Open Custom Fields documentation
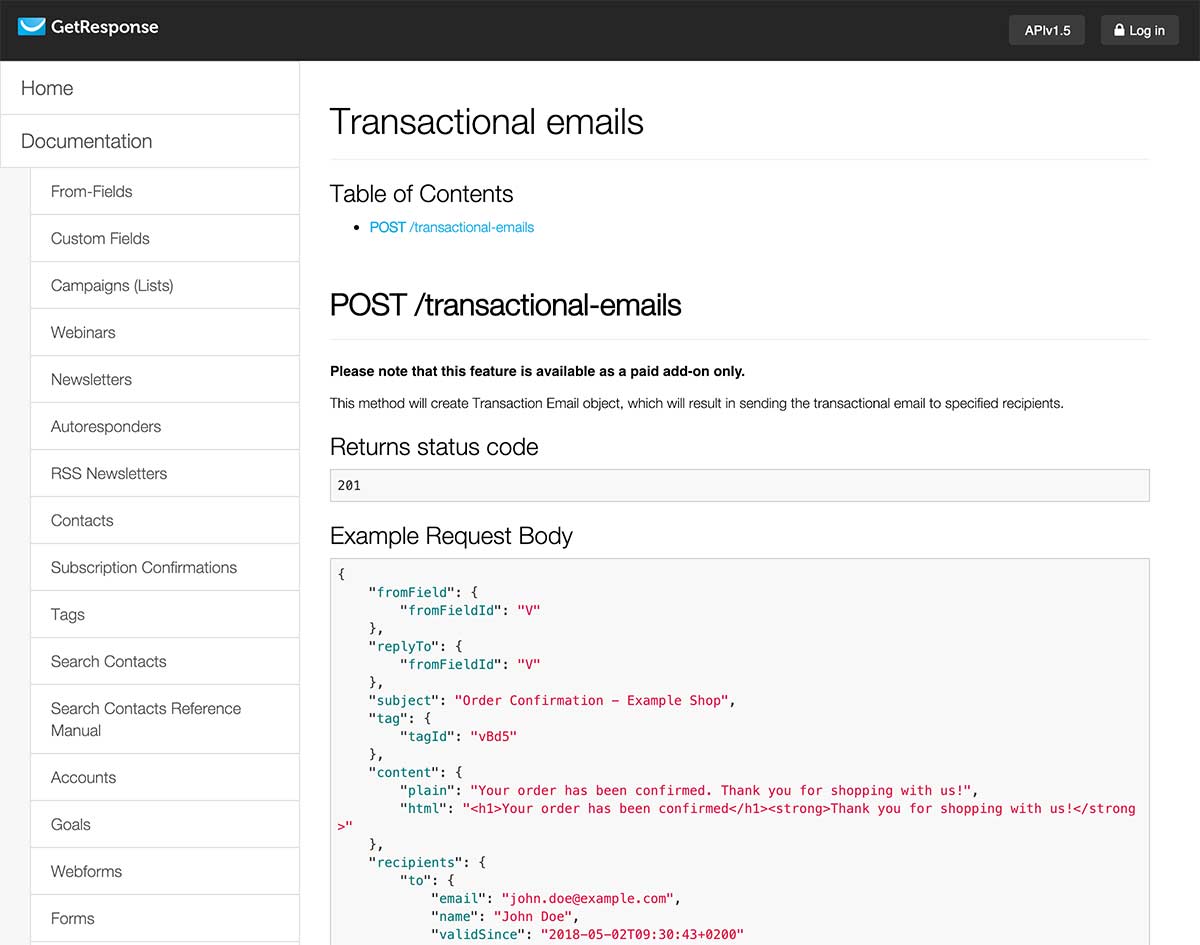The height and width of the screenshot is (945, 1200). tap(165, 238)
